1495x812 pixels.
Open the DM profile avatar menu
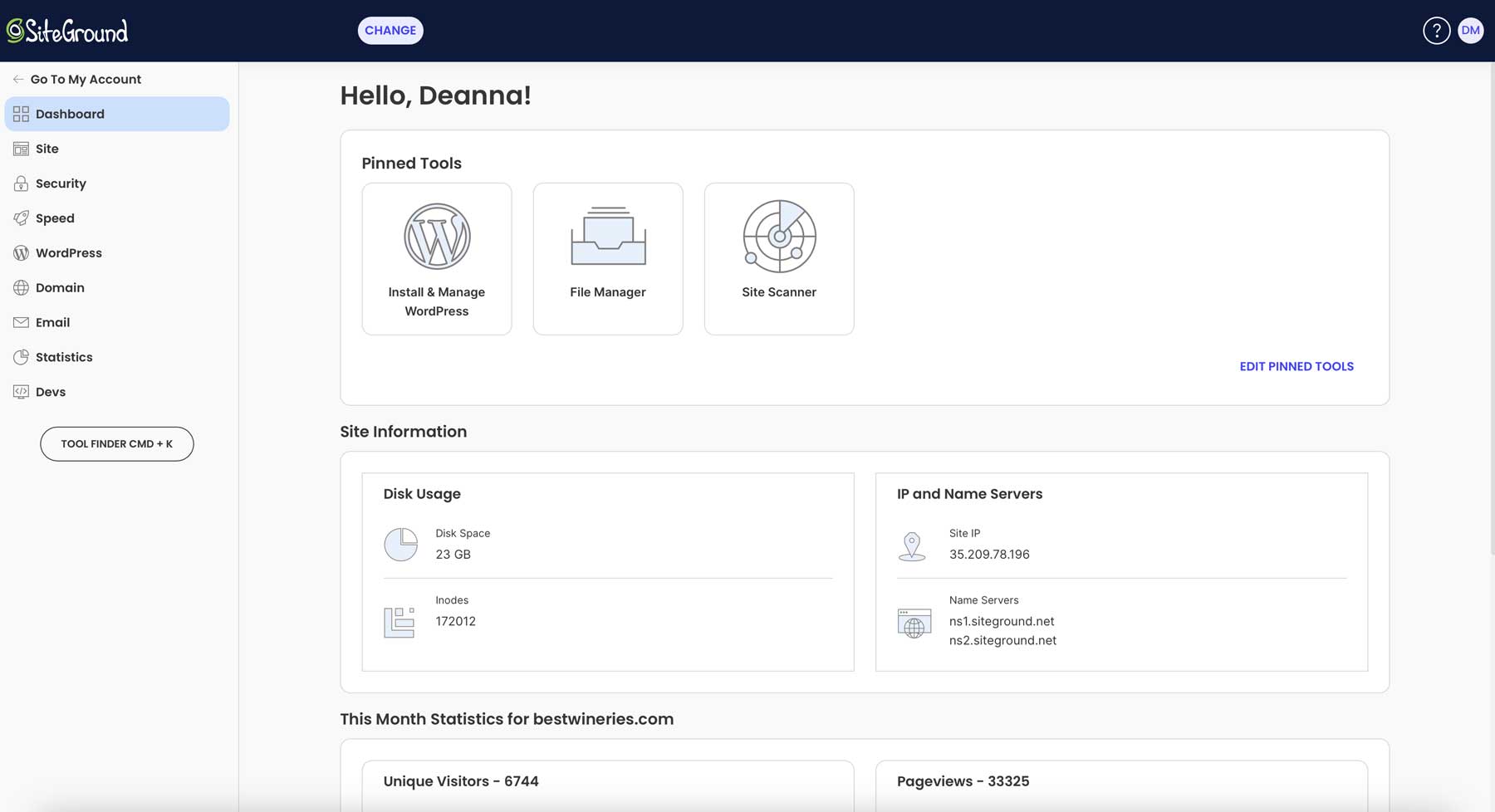click(x=1471, y=30)
